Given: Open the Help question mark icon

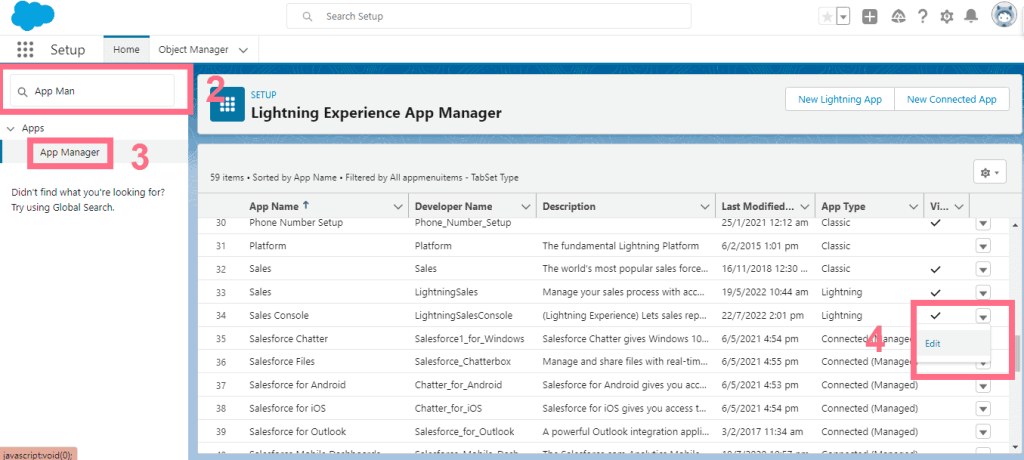Looking at the screenshot, I should pos(922,17).
